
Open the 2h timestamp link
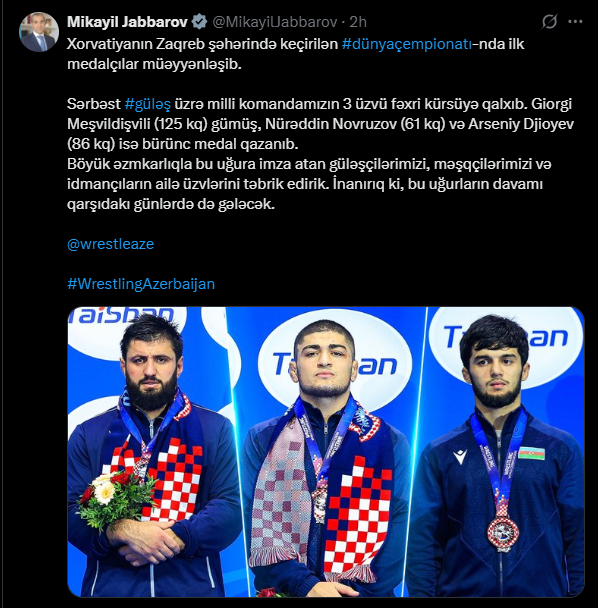point(358,22)
